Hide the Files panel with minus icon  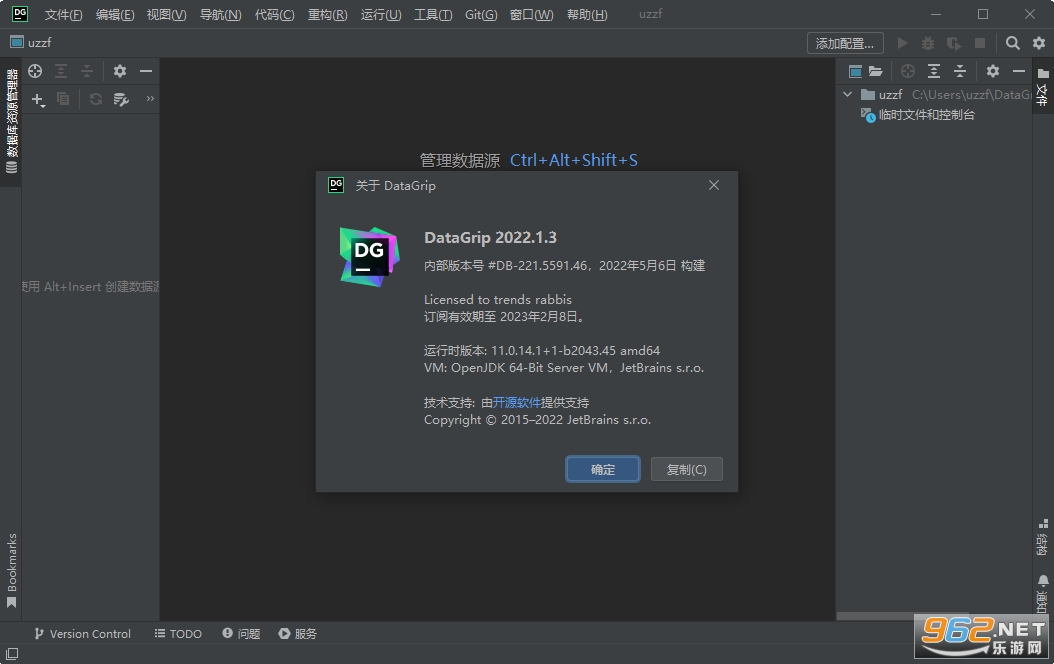point(1019,71)
